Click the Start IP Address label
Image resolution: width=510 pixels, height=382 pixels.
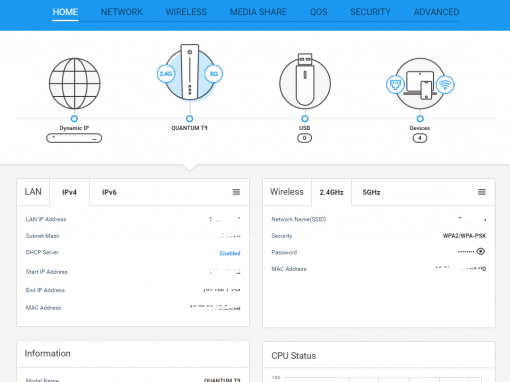coord(47,272)
